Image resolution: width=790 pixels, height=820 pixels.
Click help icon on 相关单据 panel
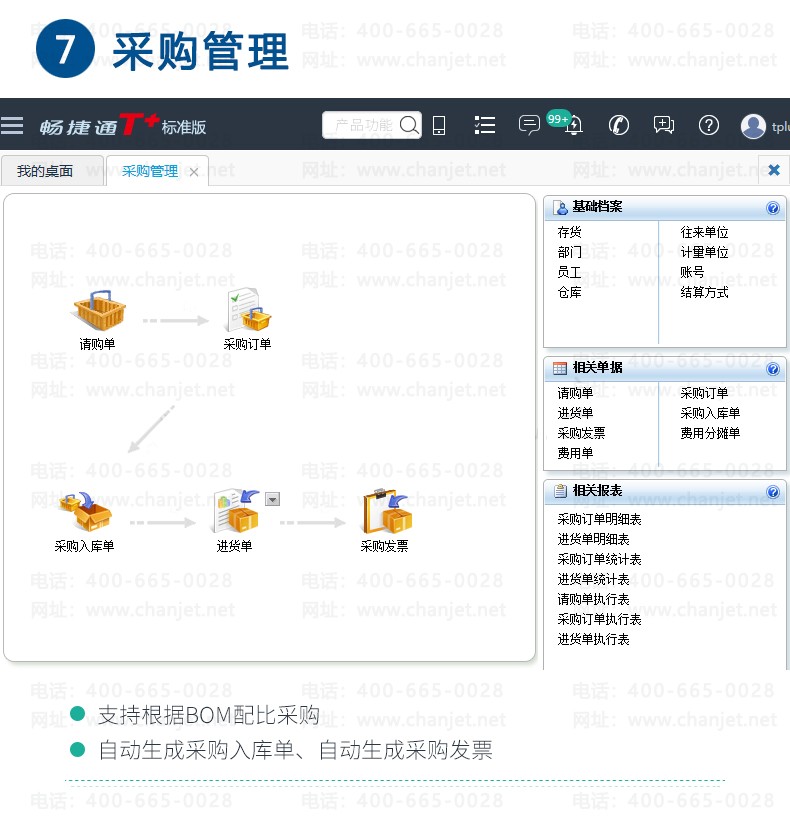point(773,369)
